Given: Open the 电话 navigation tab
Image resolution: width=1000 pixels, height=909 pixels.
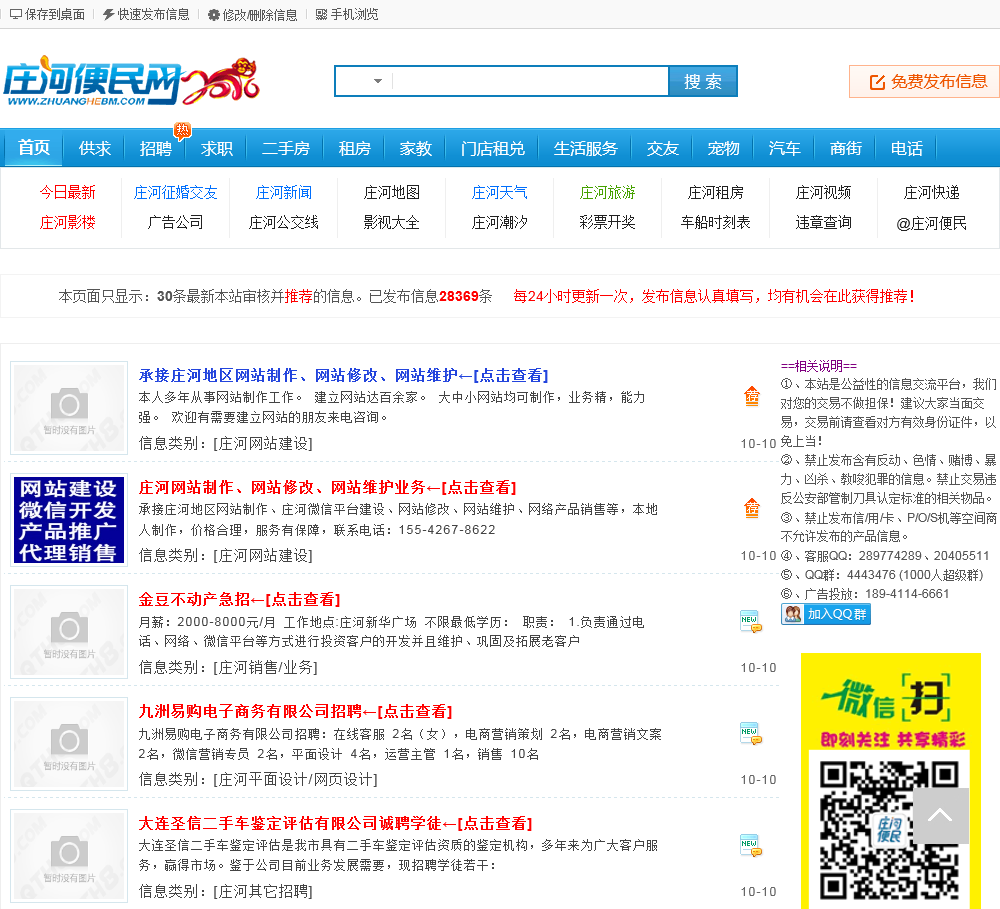Looking at the screenshot, I should [907, 149].
